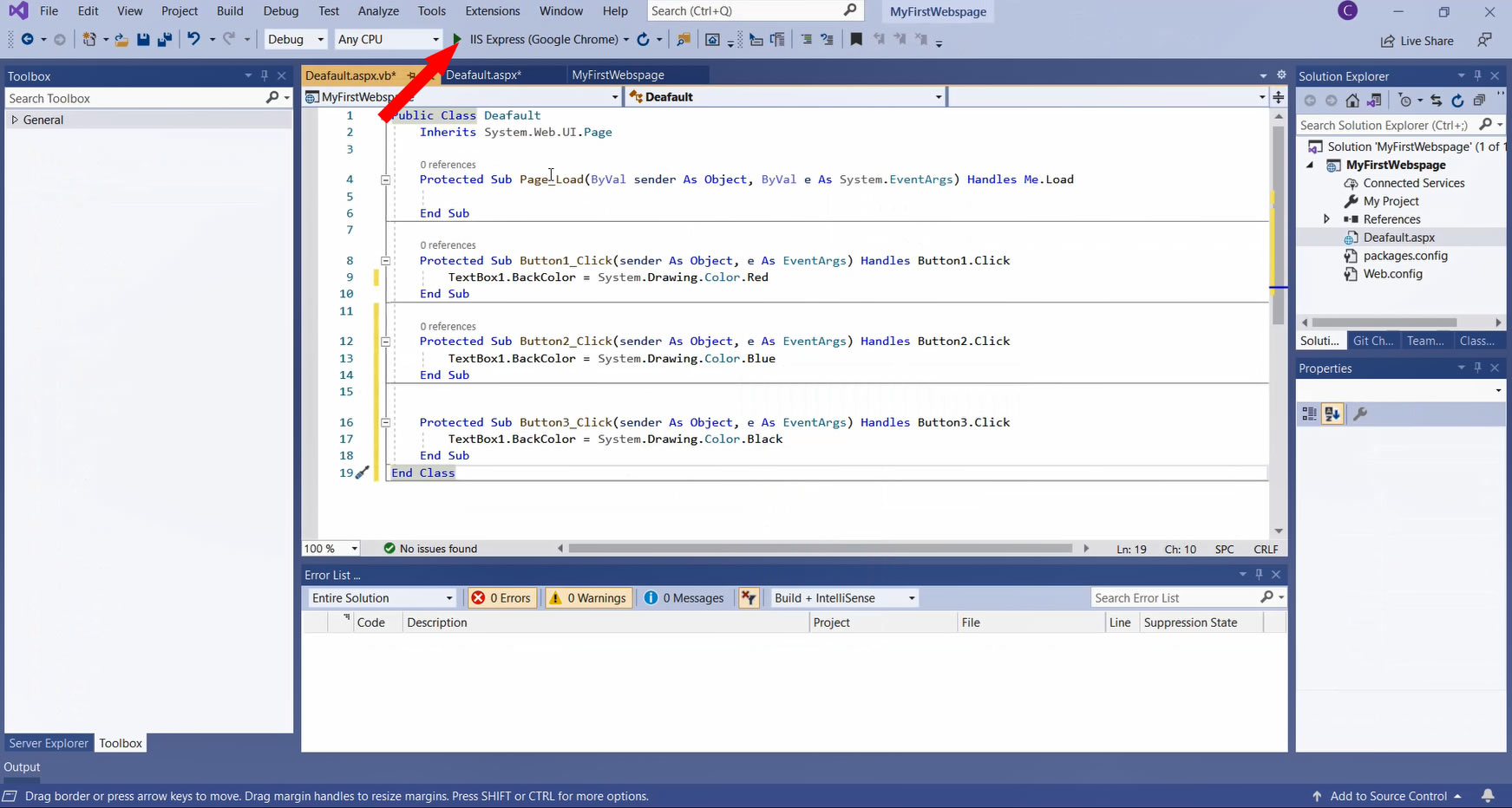
Task: Open the Entire Solution scope dropdown
Action: pyautogui.click(x=382, y=598)
